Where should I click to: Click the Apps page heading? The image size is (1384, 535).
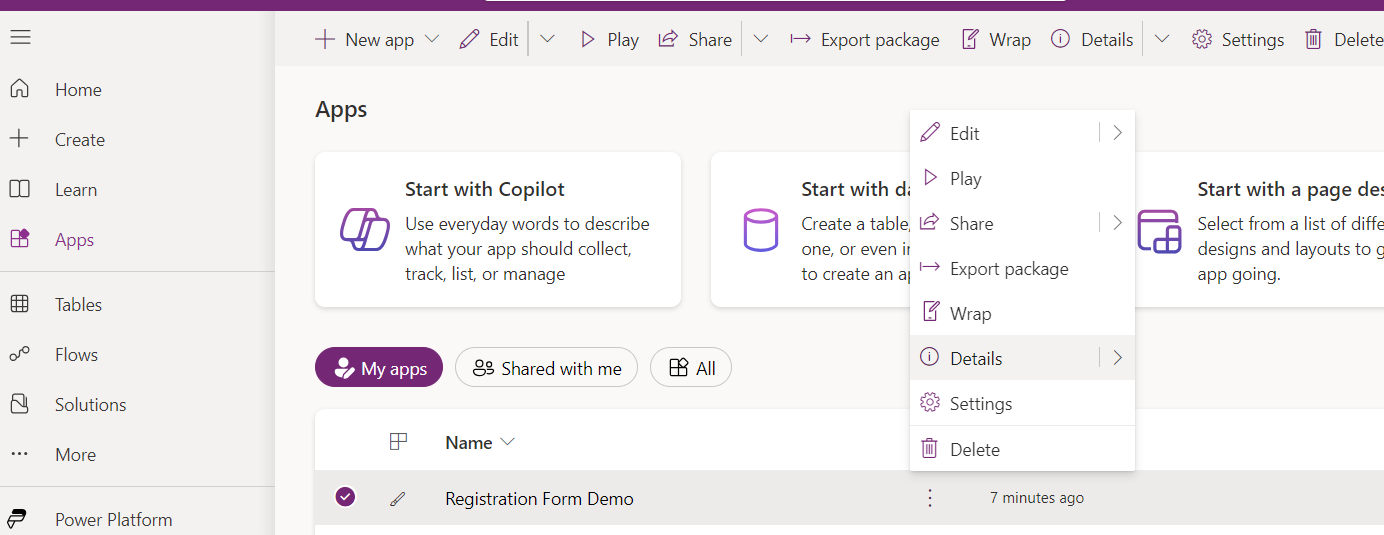pyautogui.click(x=341, y=110)
